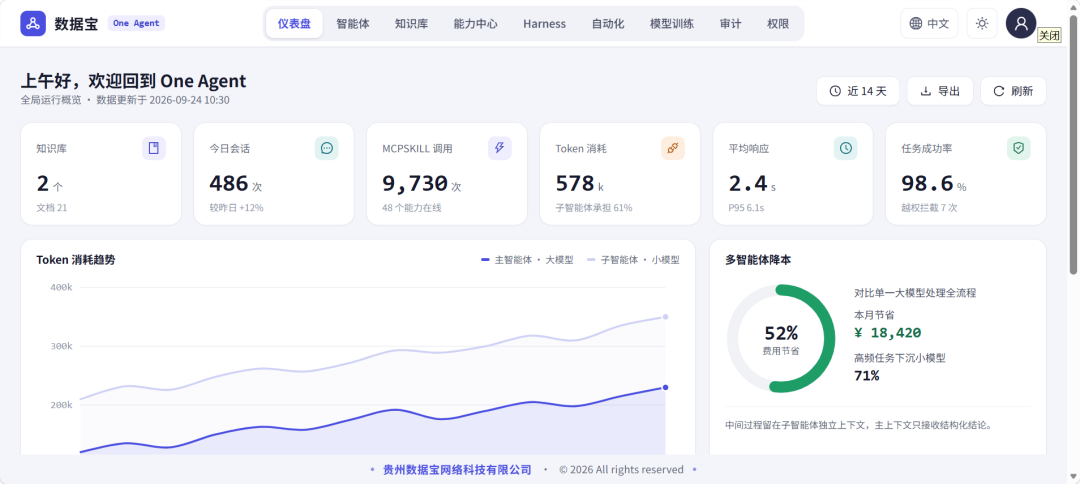The image size is (1080, 484).
Task: Click the 刷新 refresh button
Action: point(1013,91)
